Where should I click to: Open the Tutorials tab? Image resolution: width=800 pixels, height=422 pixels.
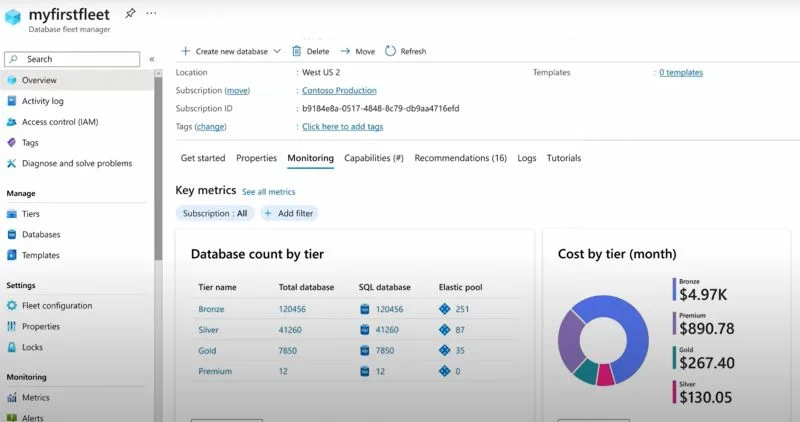pyautogui.click(x=564, y=158)
